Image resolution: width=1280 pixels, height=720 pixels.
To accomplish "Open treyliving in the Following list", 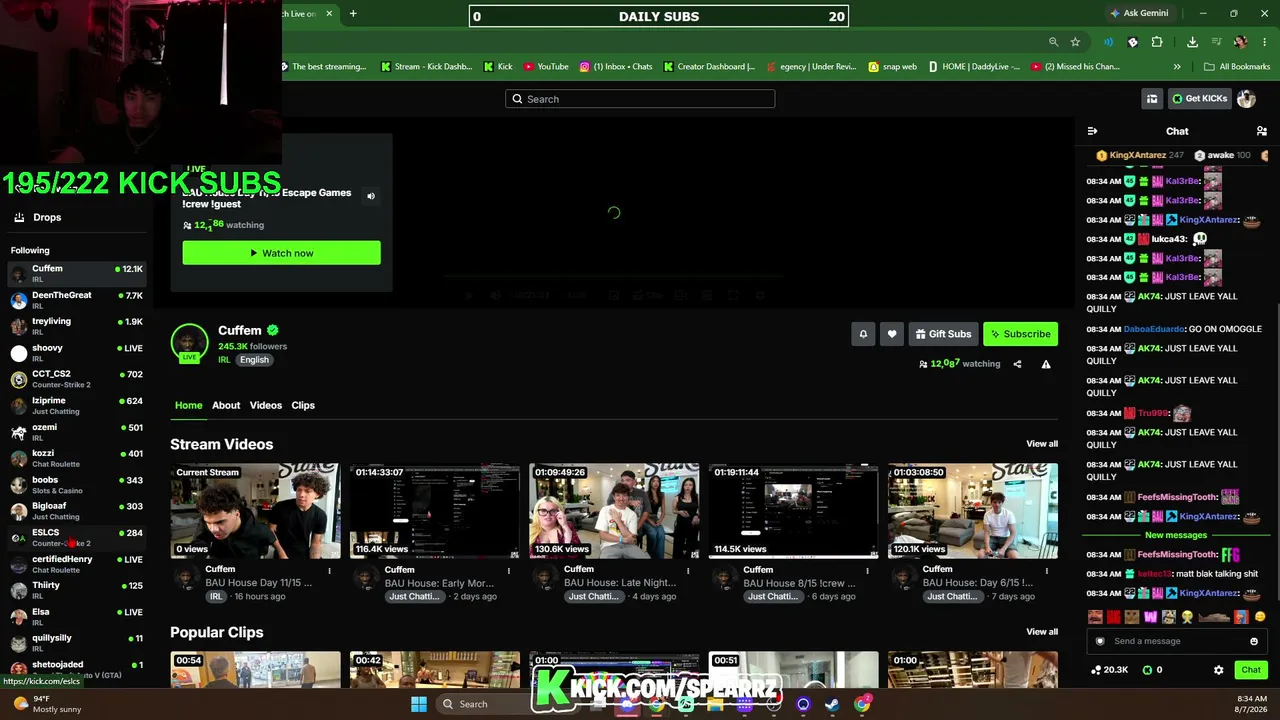I will click(x=78, y=326).
